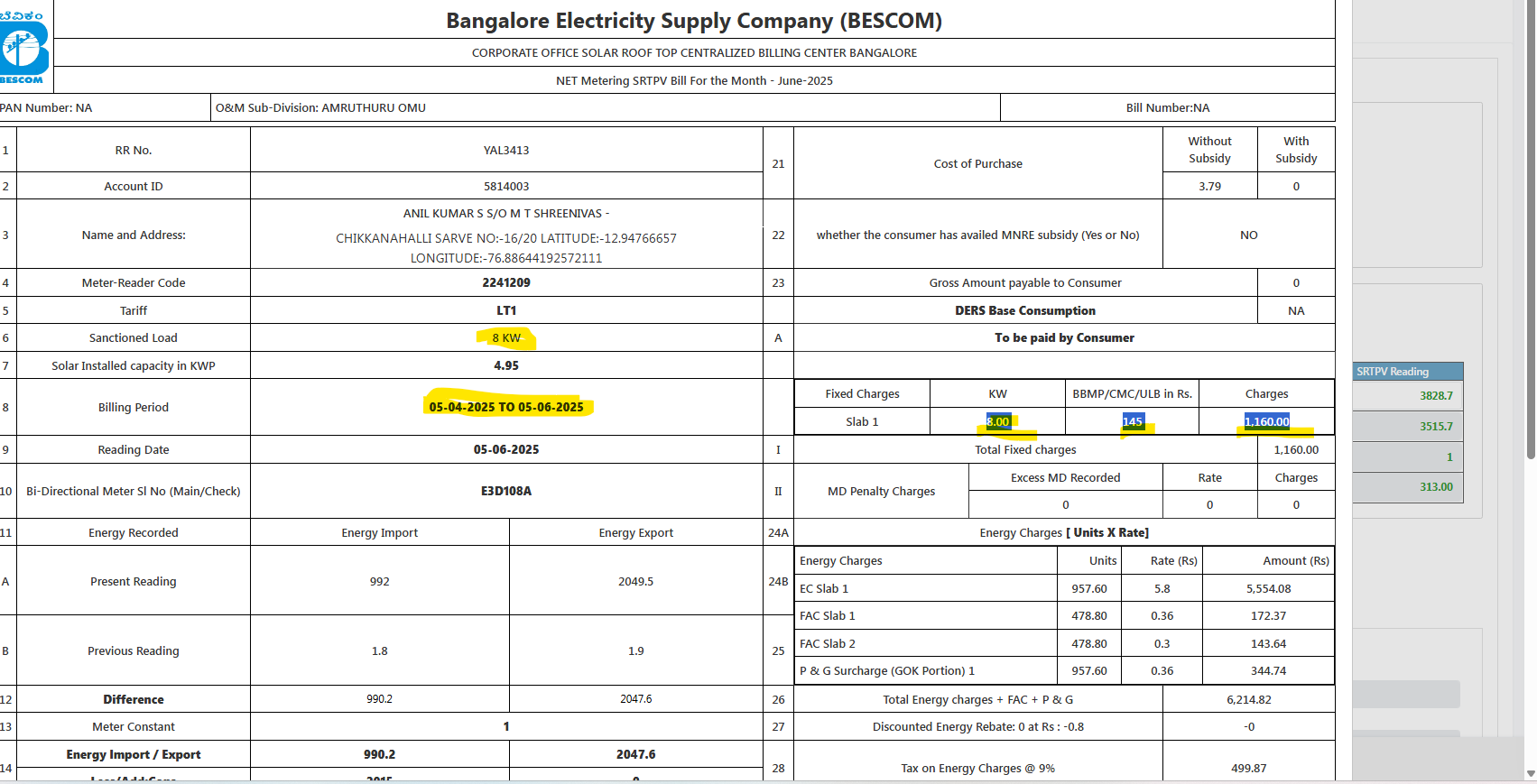Viewport: 1537px width, 784px height.
Task: Select the bold Energy Import / Export label
Action: pyautogui.click(x=134, y=755)
